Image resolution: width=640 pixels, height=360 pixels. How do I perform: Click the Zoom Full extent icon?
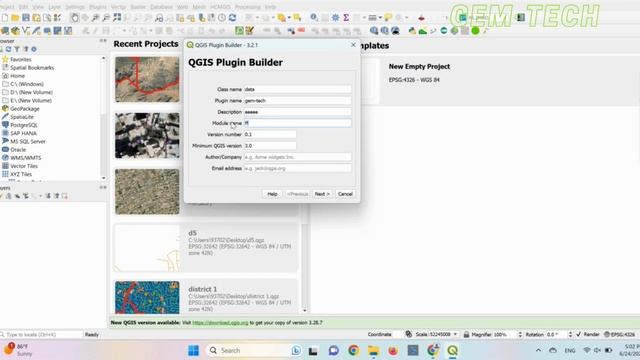117,18
